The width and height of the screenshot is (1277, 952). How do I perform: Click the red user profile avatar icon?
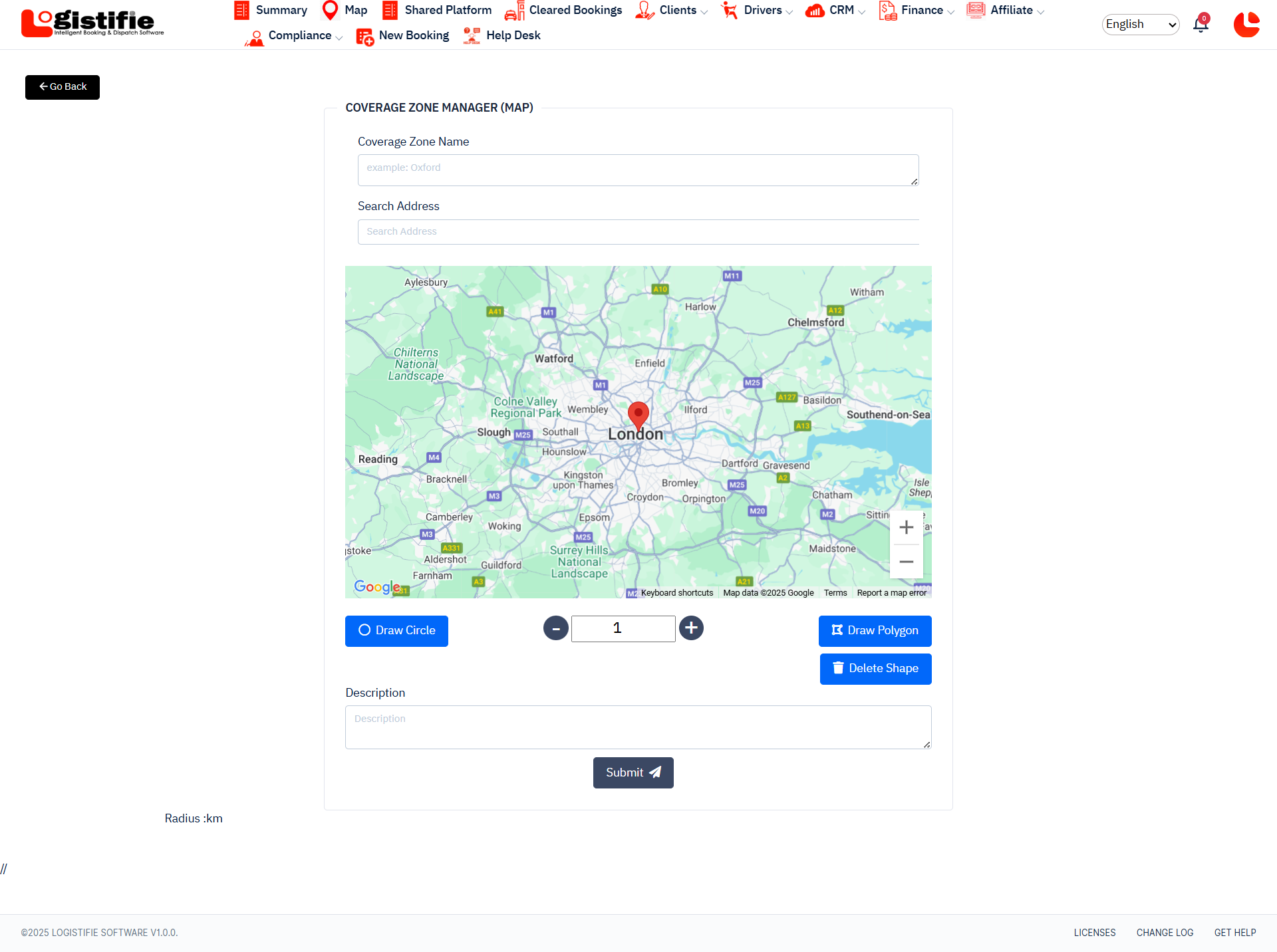1246,25
